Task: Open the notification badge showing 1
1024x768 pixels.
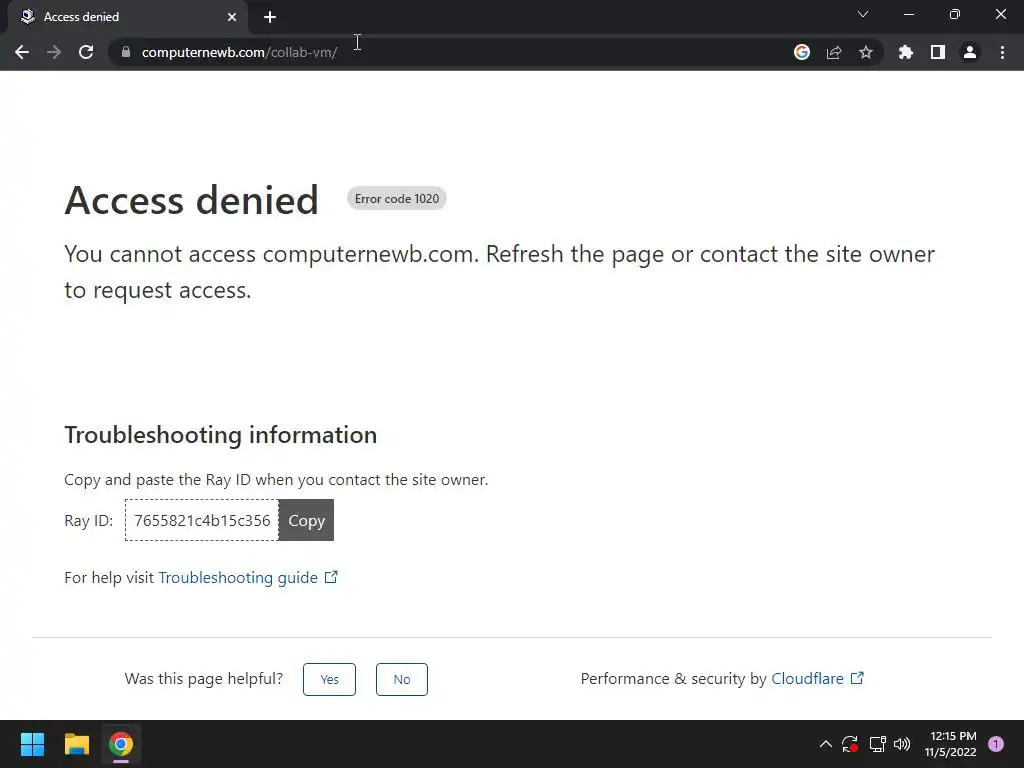Action: 996,744
